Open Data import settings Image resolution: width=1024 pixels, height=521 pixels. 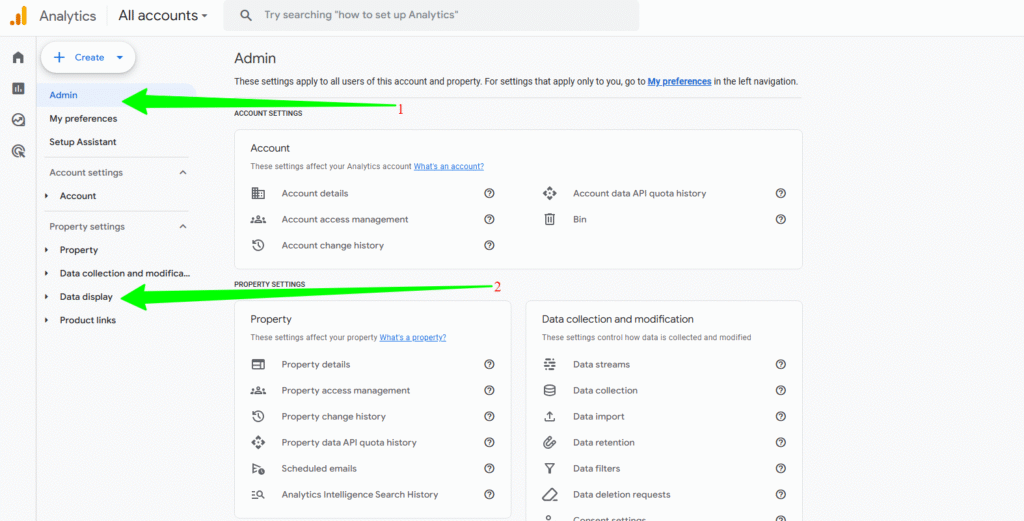click(x=599, y=417)
